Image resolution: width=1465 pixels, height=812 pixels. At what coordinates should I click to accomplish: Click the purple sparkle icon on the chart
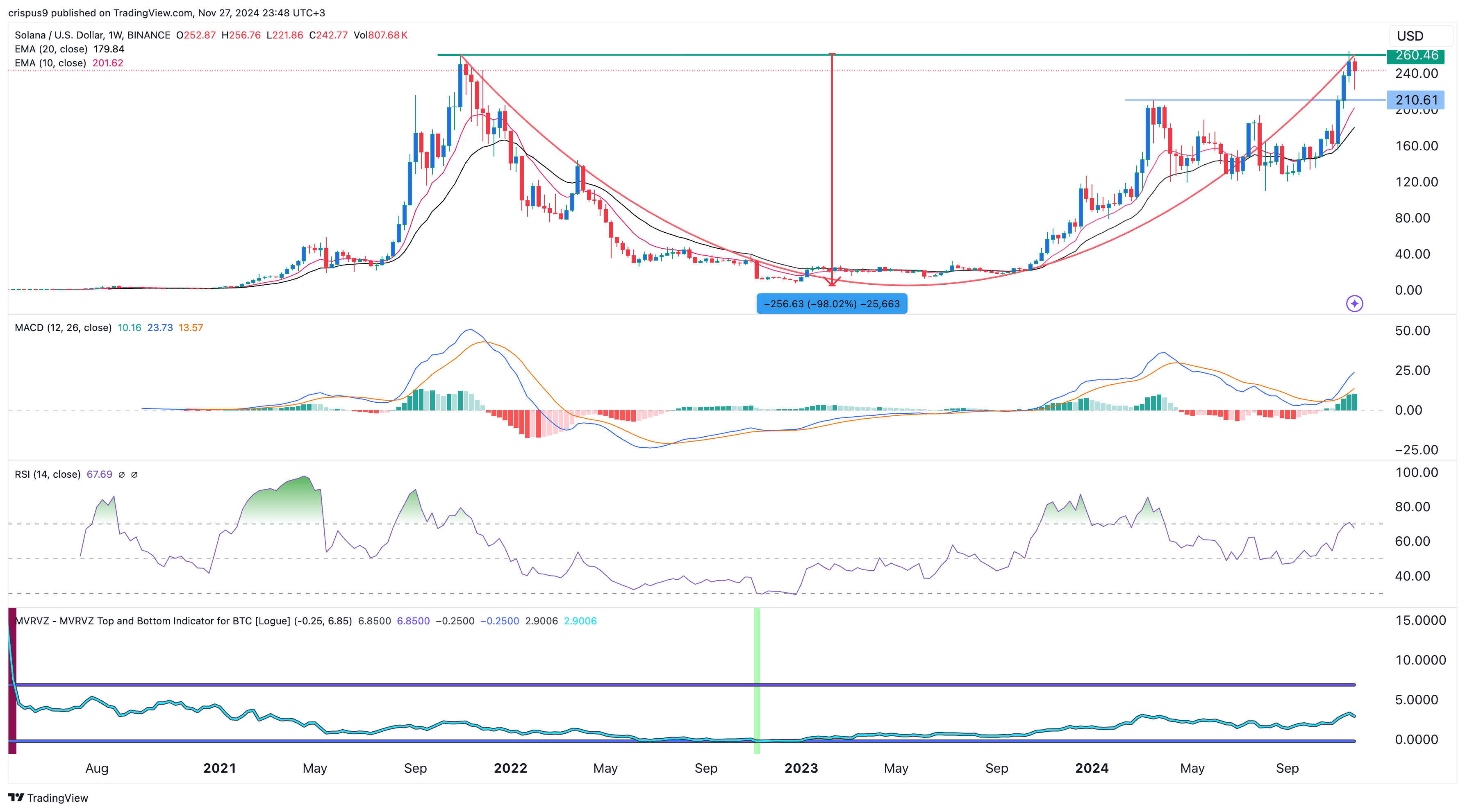click(1355, 304)
